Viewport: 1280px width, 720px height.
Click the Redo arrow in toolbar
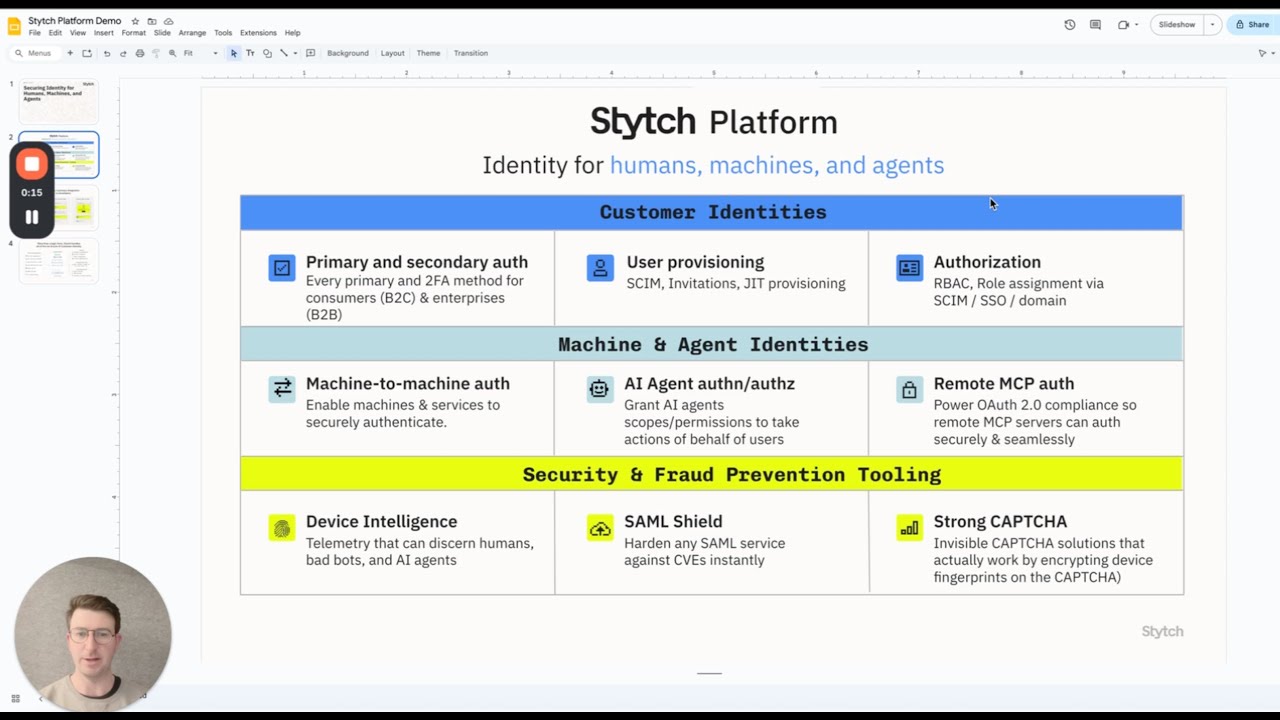tap(123, 53)
